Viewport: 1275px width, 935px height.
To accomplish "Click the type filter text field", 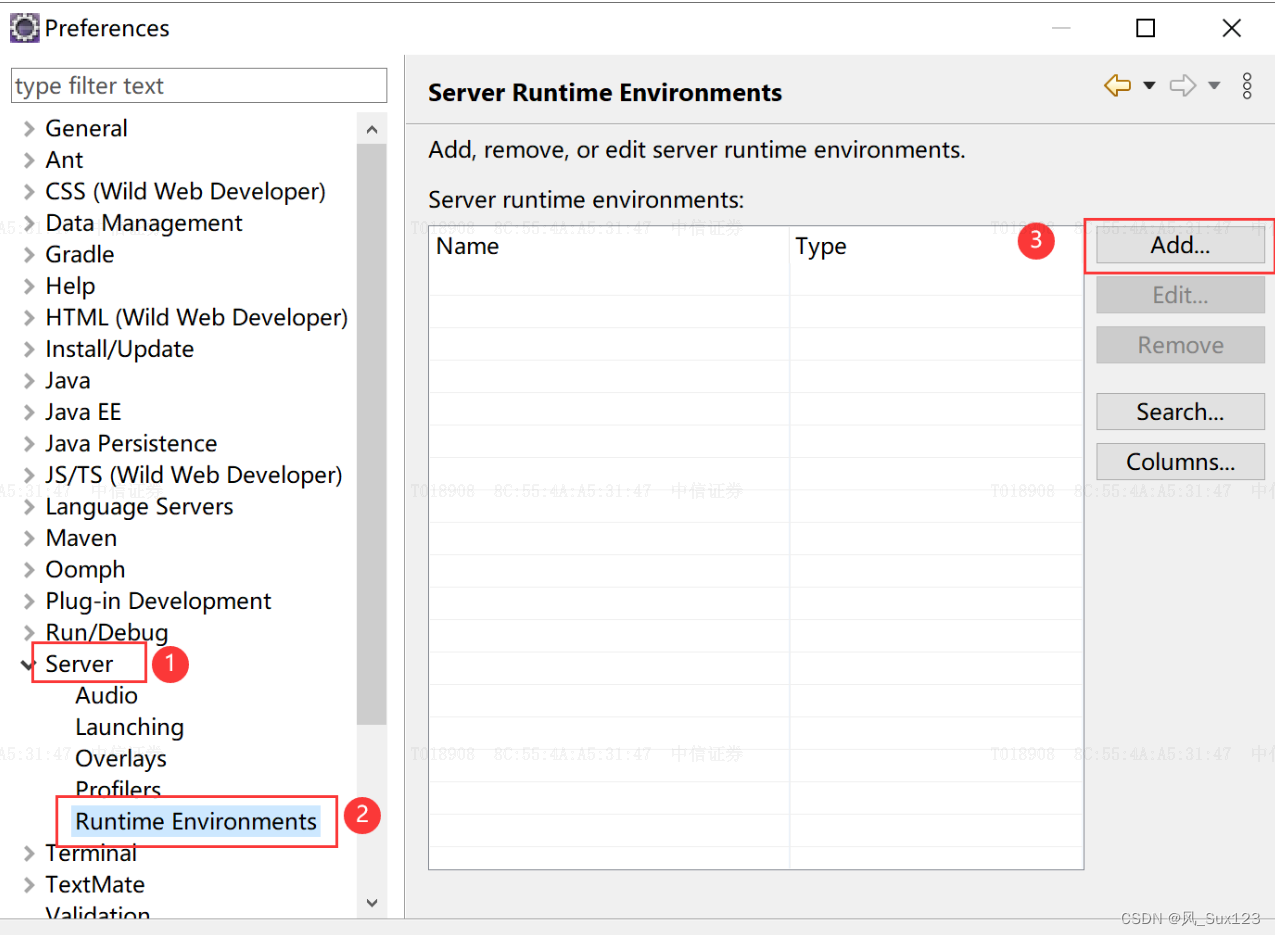I will coord(199,86).
